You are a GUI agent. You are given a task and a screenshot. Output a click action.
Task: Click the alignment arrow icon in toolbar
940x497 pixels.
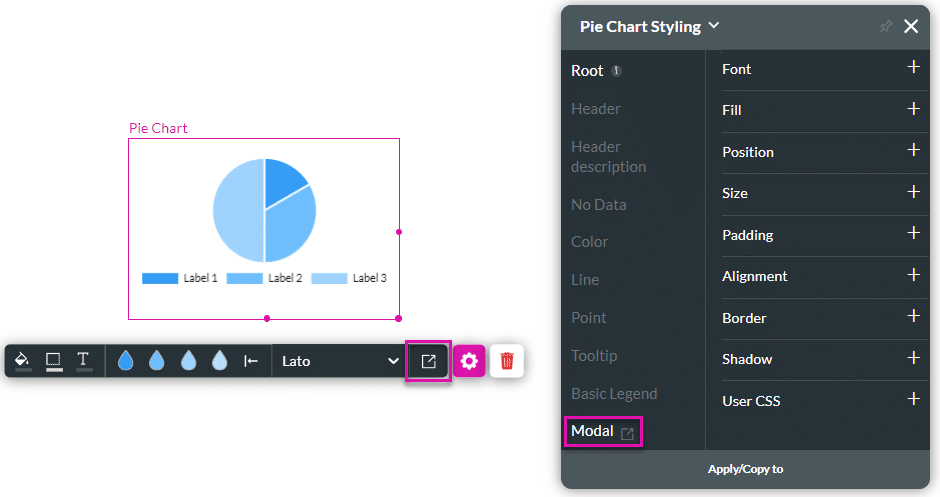click(251, 361)
